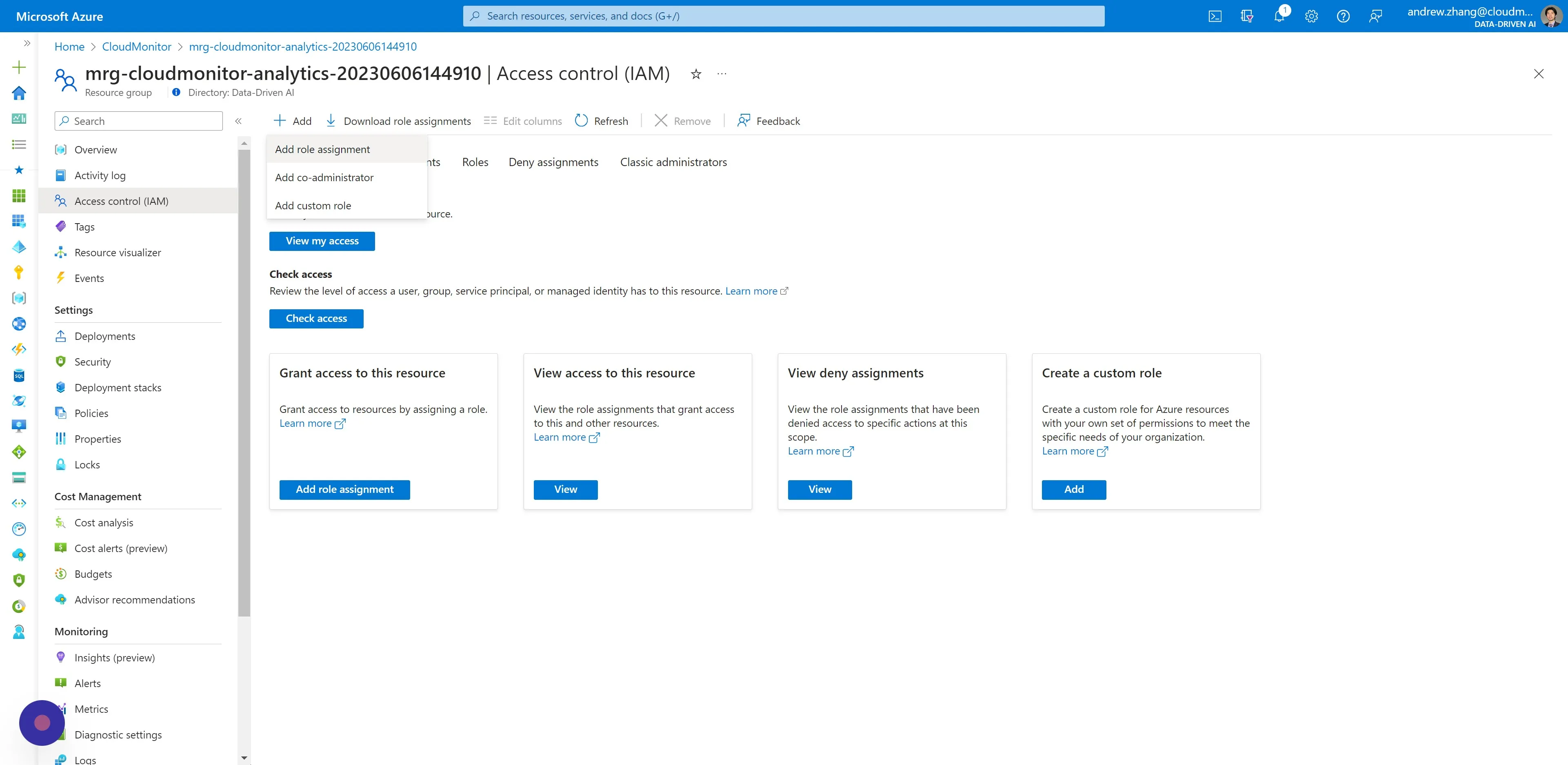Image resolution: width=1568 pixels, height=765 pixels.
Task: Click Remove in toolbar
Action: 682,121
